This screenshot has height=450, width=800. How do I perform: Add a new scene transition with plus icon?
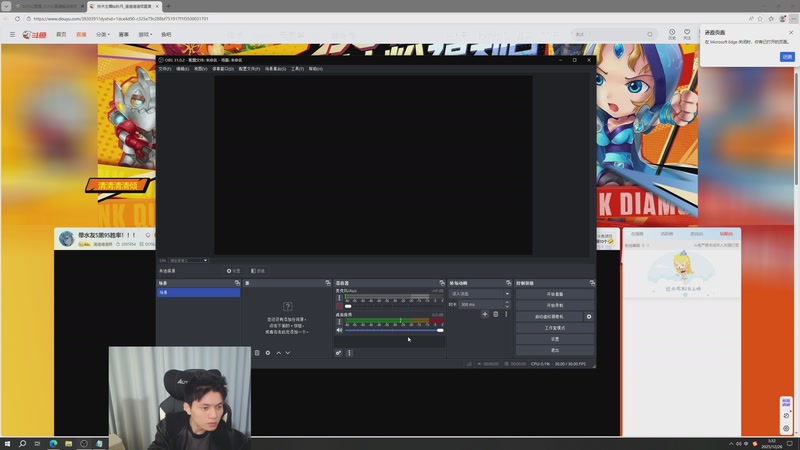(x=485, y=314)
